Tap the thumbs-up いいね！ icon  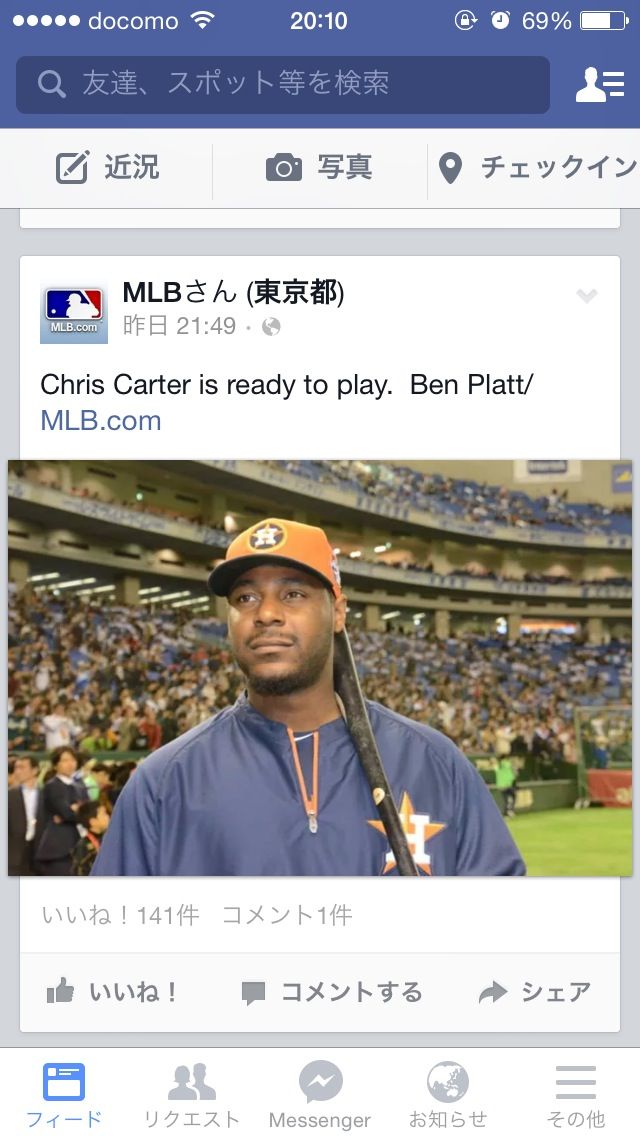60,990
